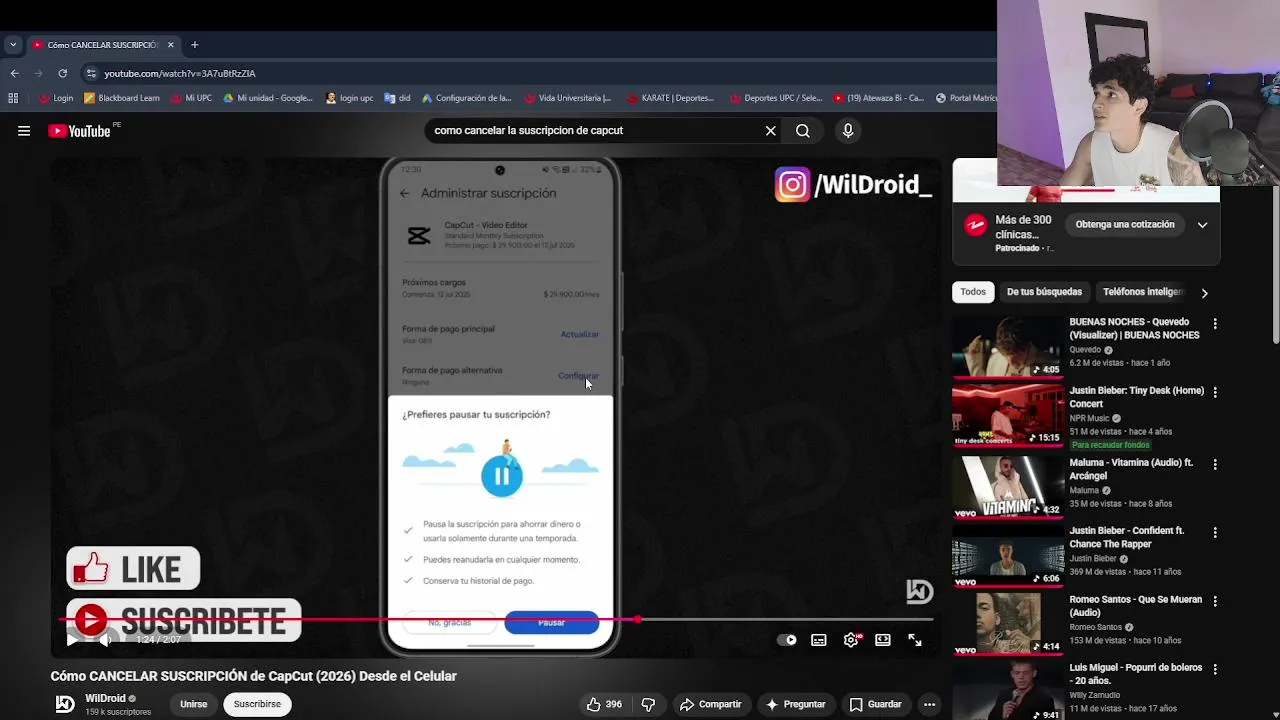Screen dimensions: 1280x720
Task: Open the (19) Atewaza Bi bookmark
Action: (878, 98)
